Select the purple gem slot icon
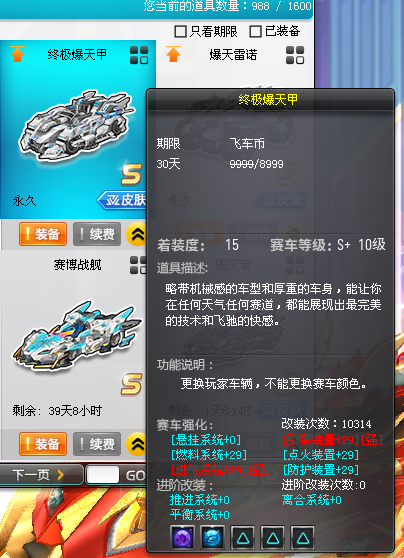The width and height of the screenshot is (404, 558). pyautogui.click(x=183, y=537)
